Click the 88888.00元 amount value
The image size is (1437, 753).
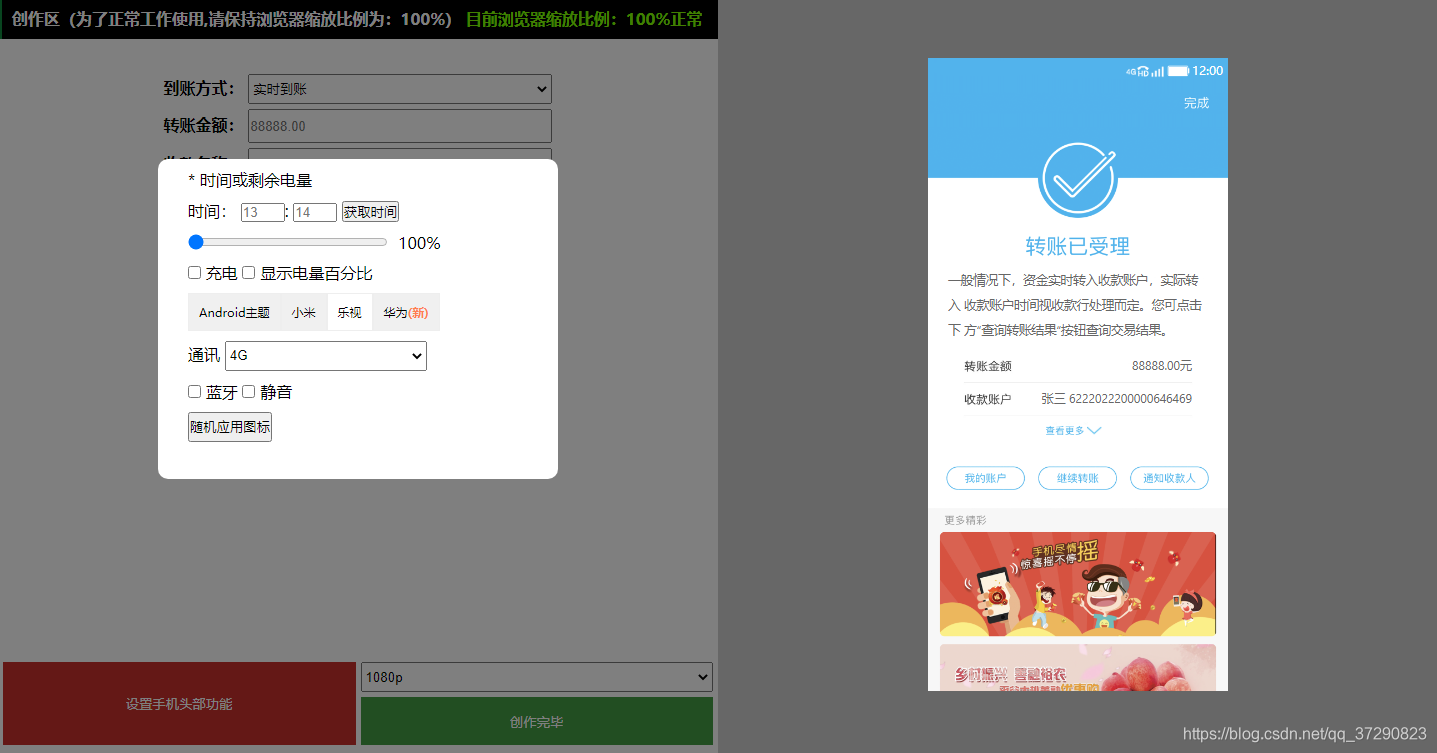[x=1162, y=366]
